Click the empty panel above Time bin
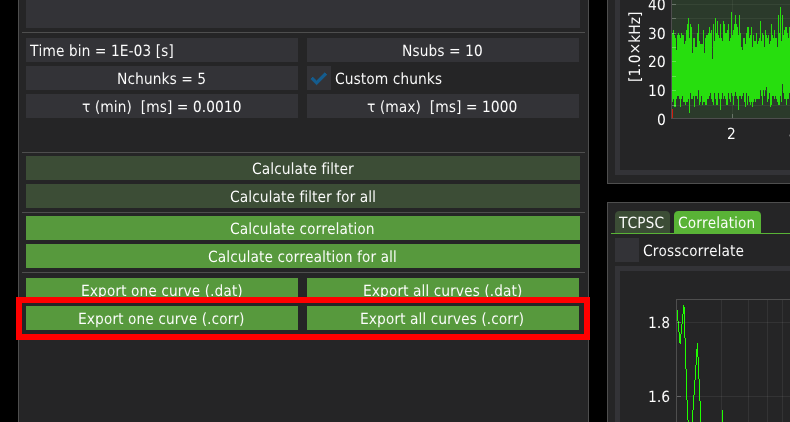The height and width of the screenshot is (422, 790). point(302,12)
